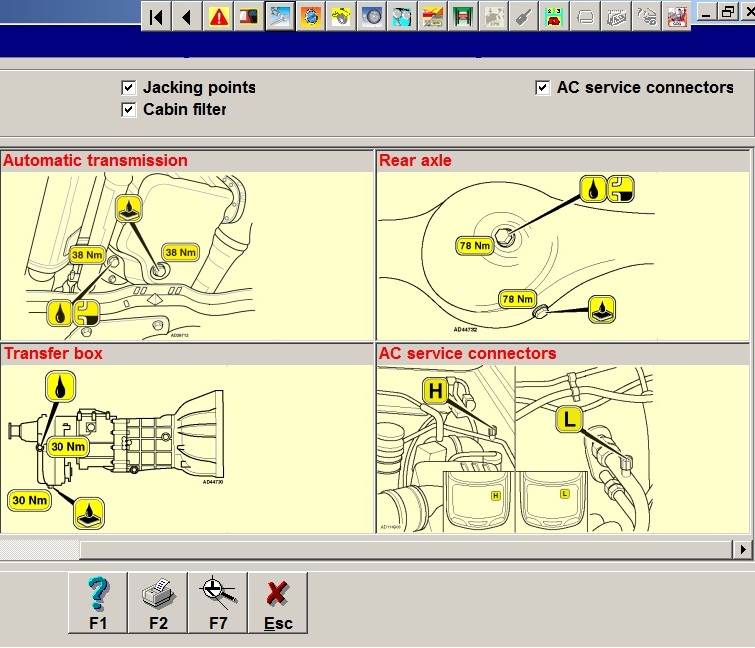Click the F7 magnifier zoom button

218,602
